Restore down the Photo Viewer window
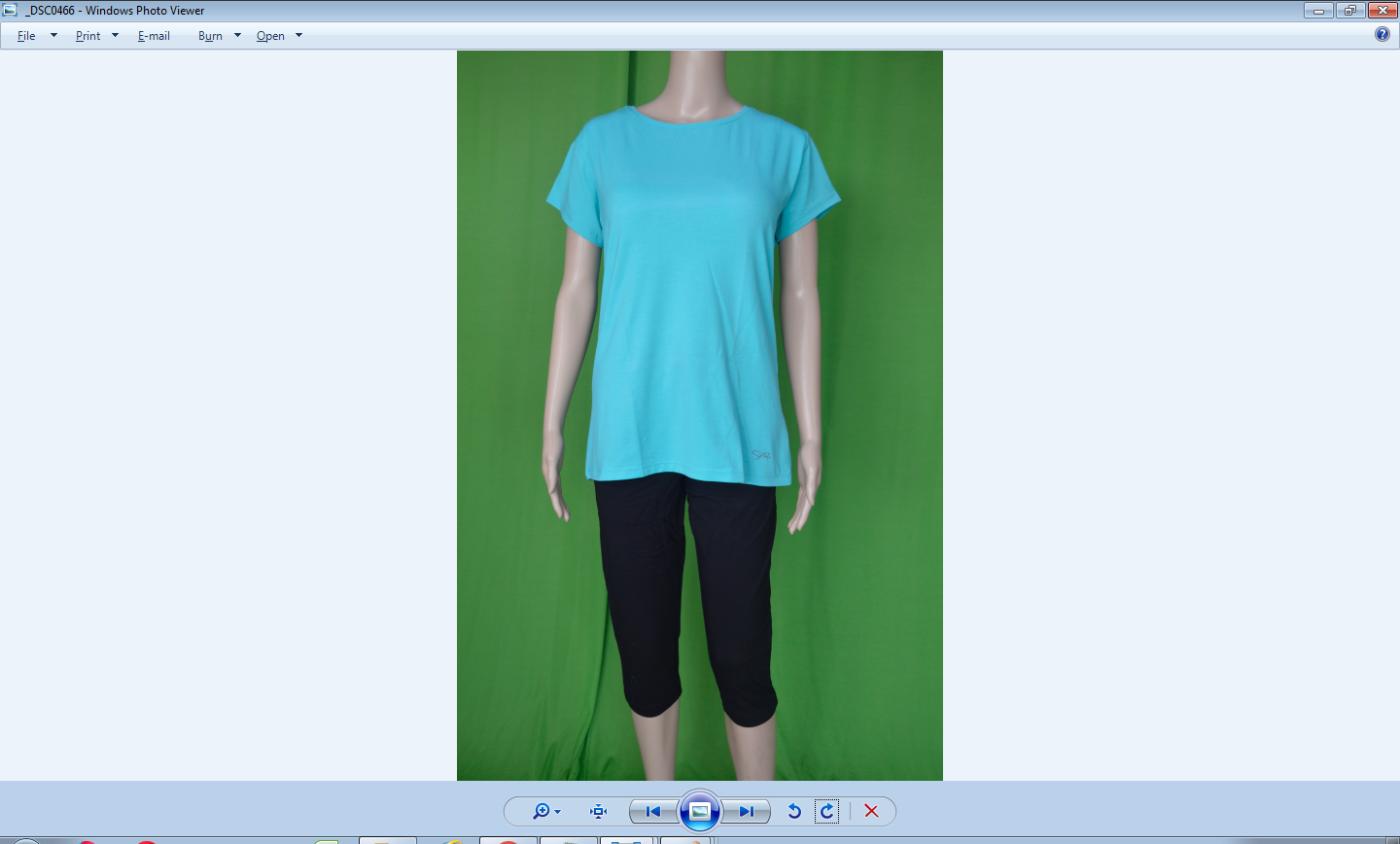 pos(1349,11)
